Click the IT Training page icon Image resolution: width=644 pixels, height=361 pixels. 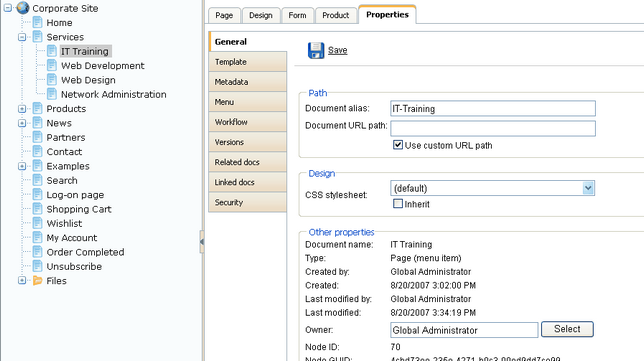click(52, 51)
